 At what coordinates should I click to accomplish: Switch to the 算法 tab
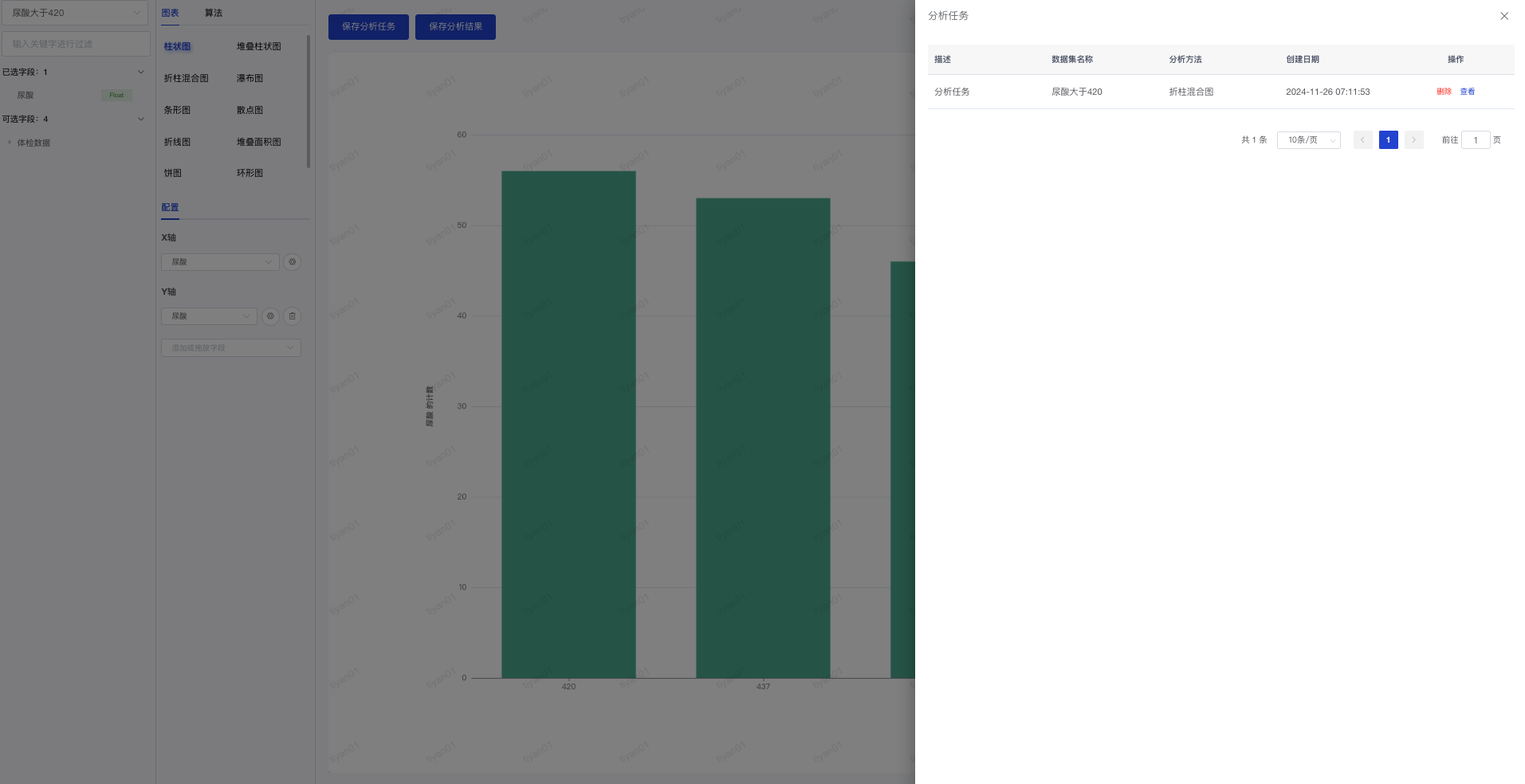click(x=214, y=13)
